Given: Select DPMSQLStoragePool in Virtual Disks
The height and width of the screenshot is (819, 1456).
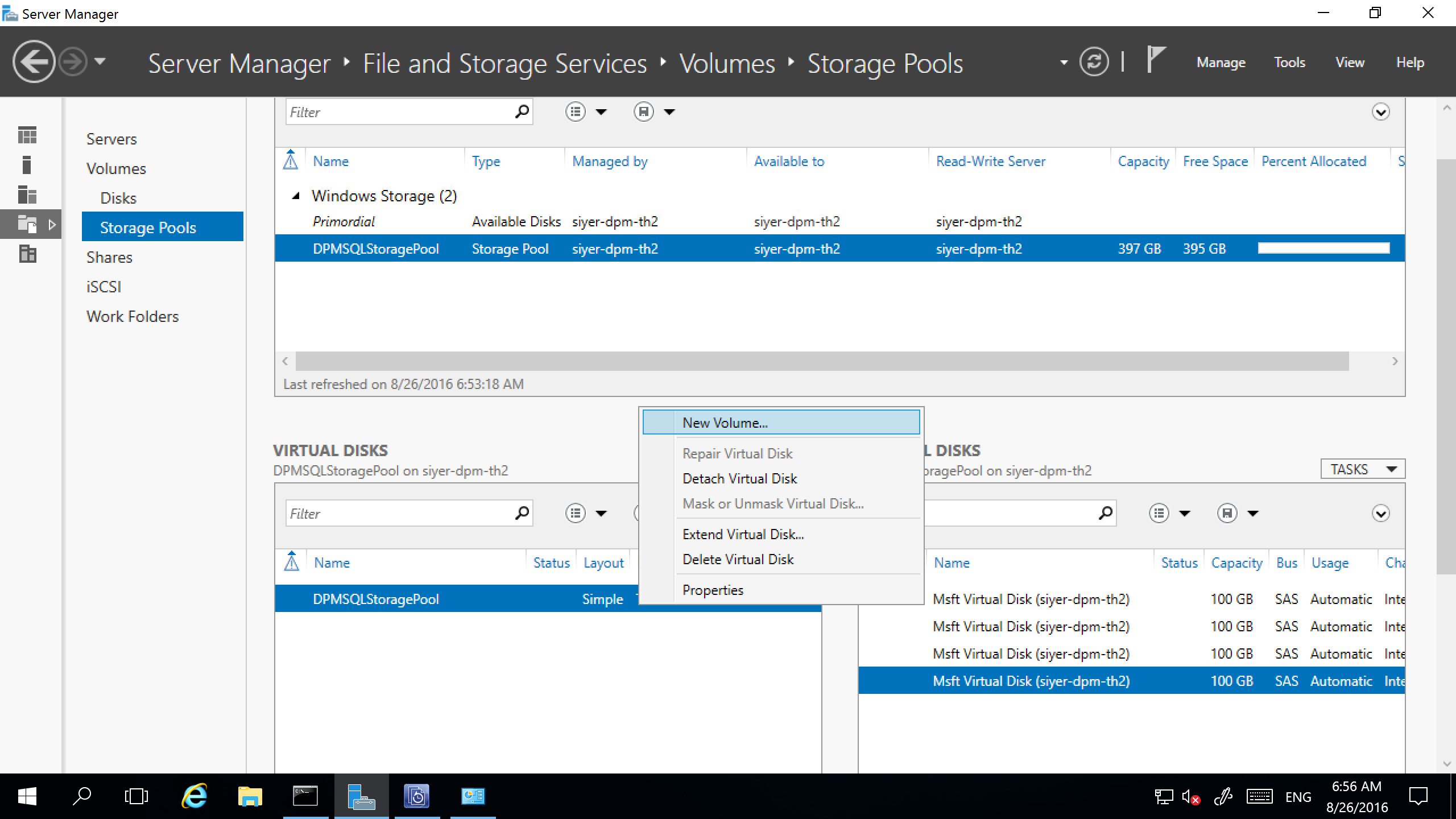Looking at the screenshot, I should pyautogui.click(x=376, y=598).
